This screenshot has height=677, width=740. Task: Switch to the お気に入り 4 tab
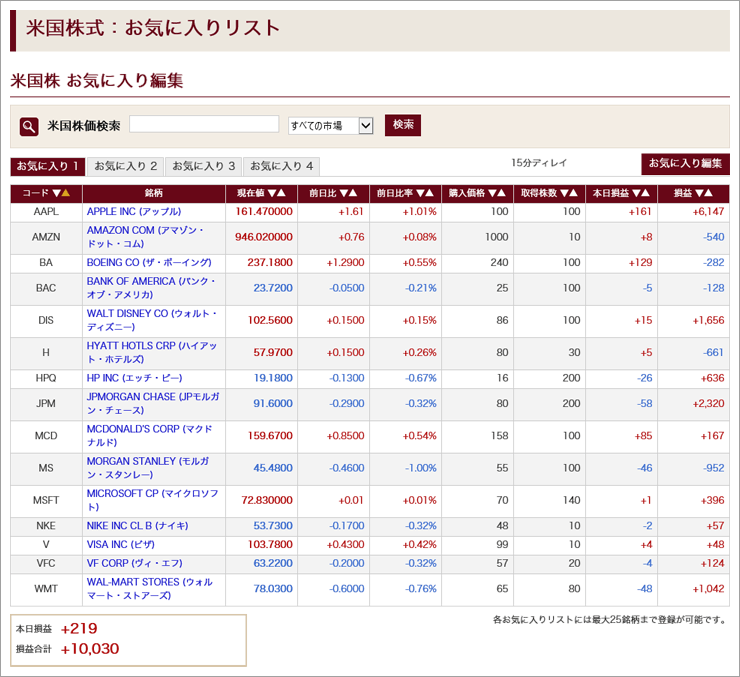point(281,166)
